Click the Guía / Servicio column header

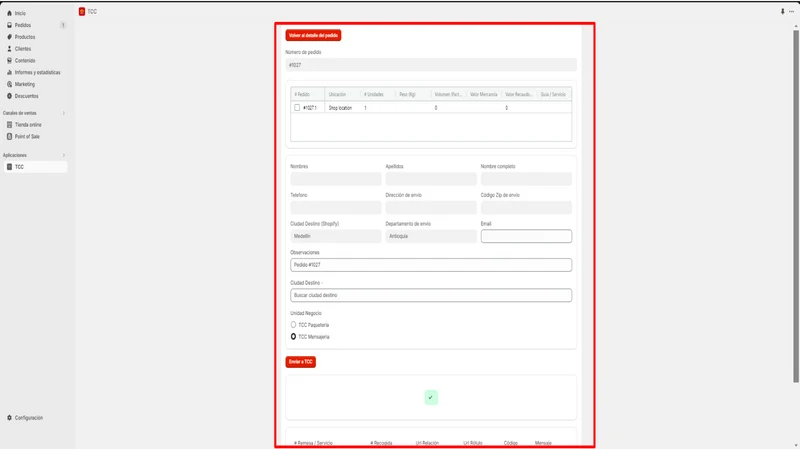click(554, 94)
